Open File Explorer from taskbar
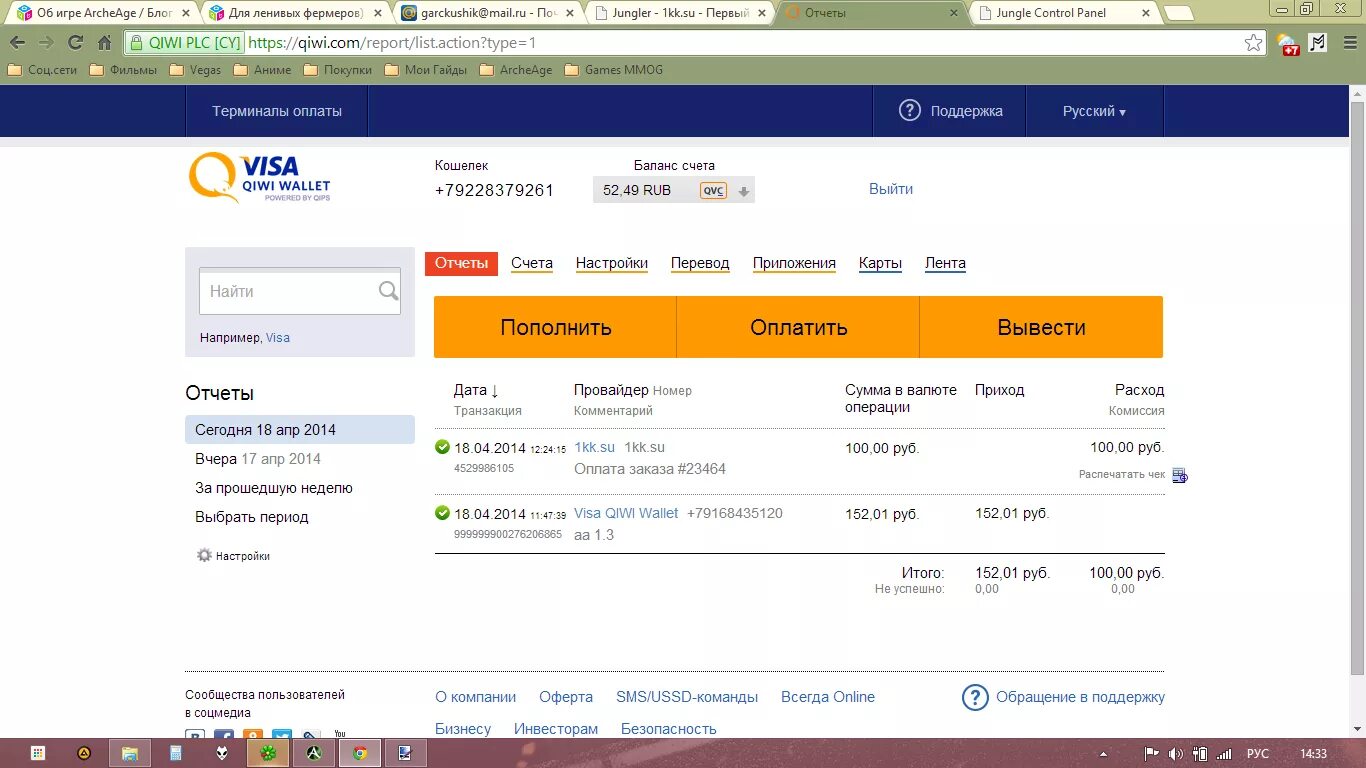 pos(130,753)
